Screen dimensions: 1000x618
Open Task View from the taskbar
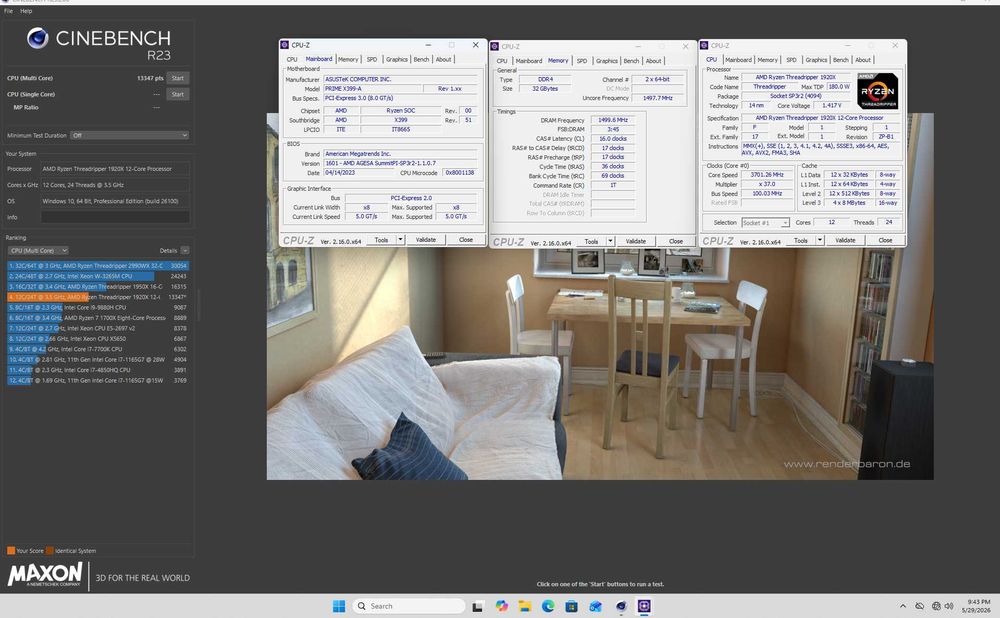coord(477,607)
